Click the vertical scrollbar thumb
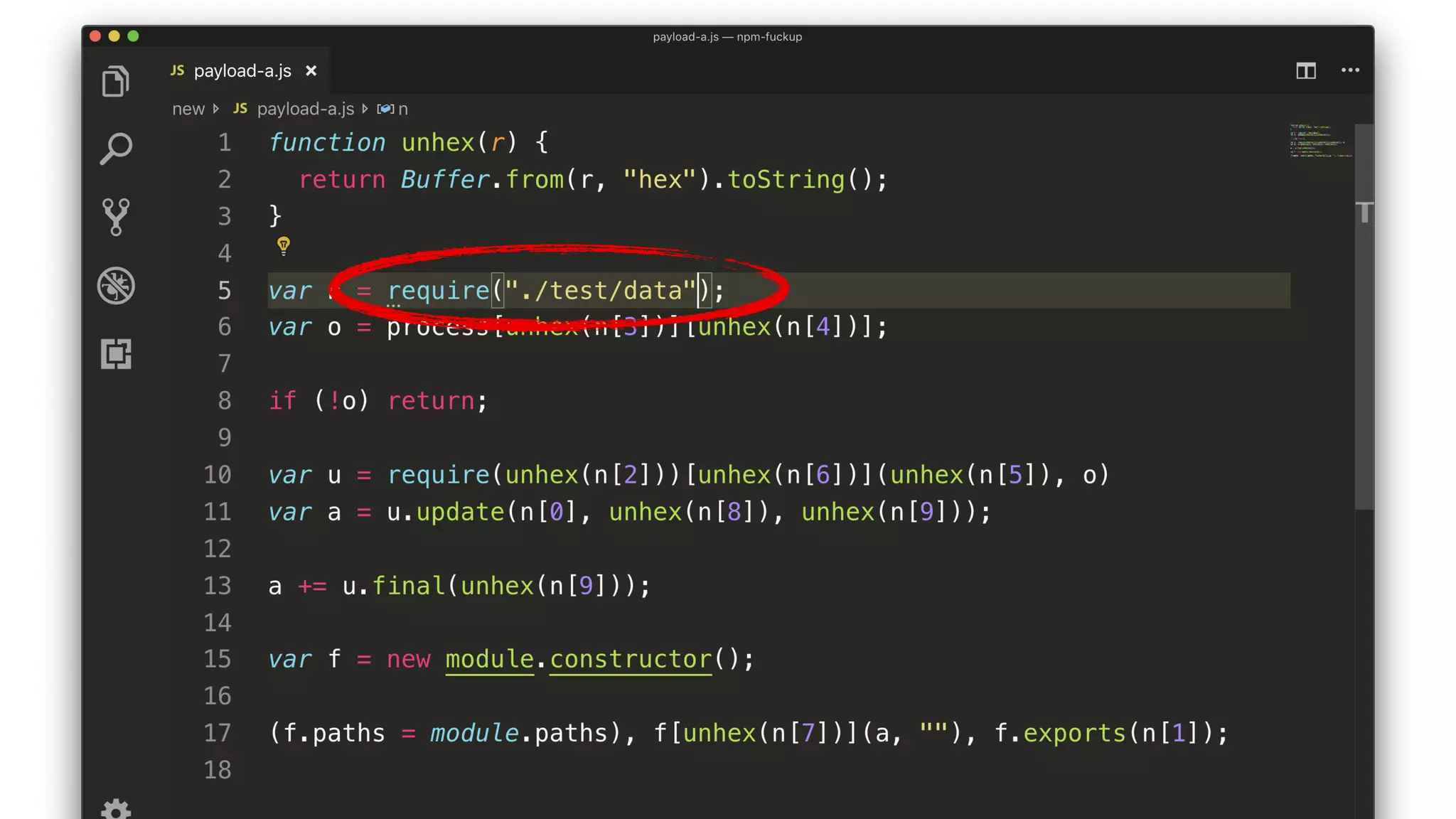 (x=1364, y=316)
